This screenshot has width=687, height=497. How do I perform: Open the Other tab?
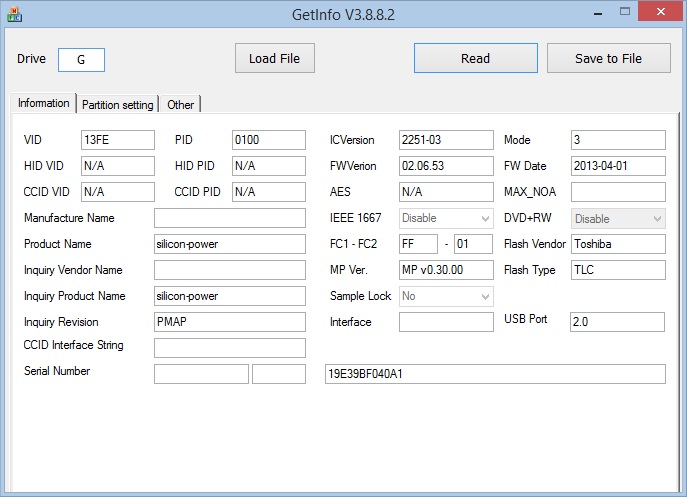point(180,104)
